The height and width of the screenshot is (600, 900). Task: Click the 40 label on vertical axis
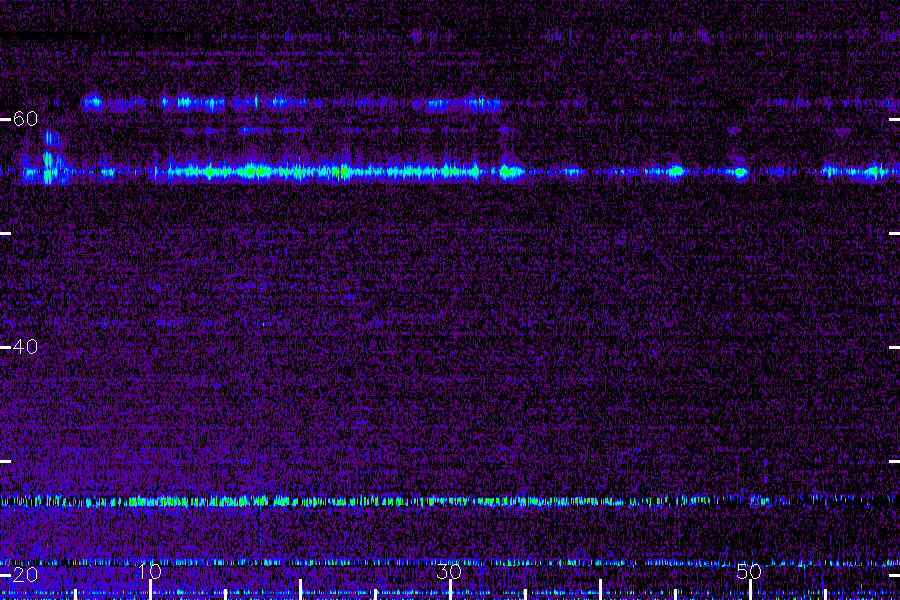pyautogui.click(x=25, y=347)
